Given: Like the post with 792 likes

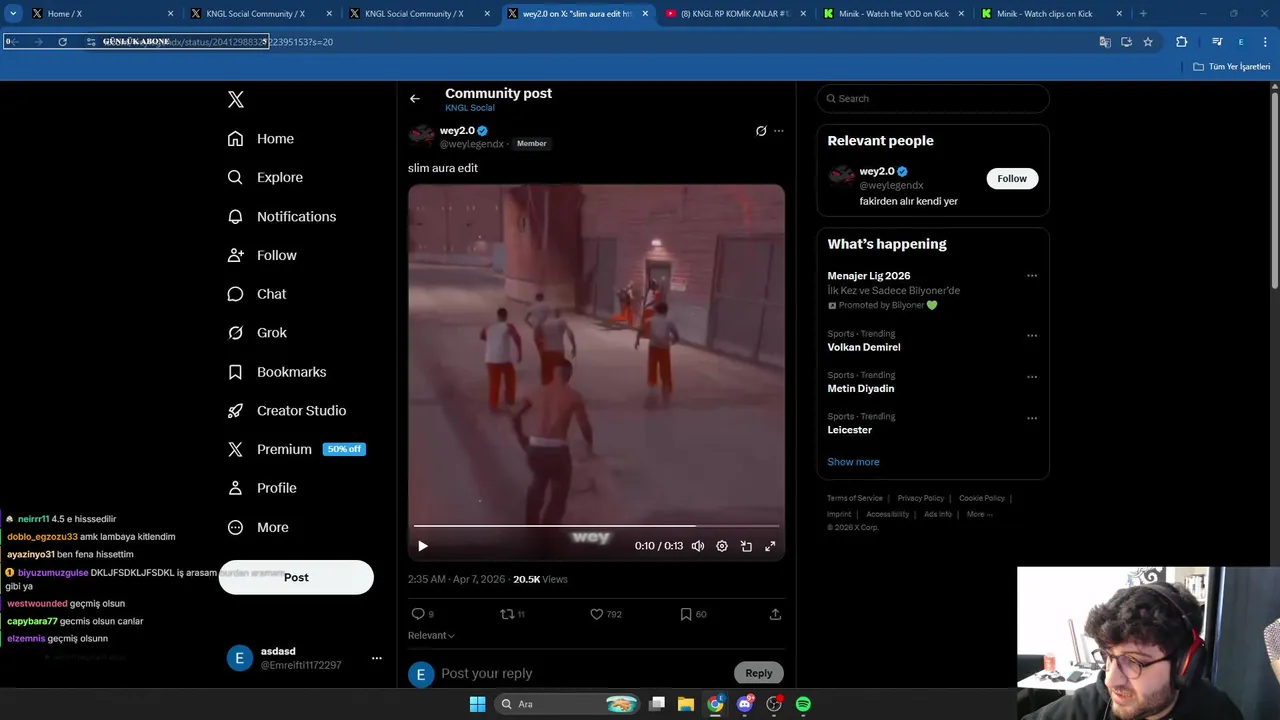Looking at the screenshot, I should tap(606, 614).
